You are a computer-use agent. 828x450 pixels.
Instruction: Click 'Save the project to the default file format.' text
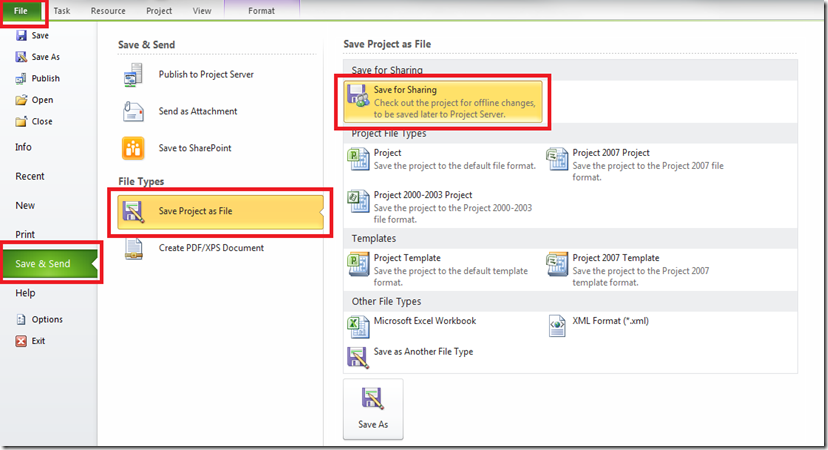pyautogui.click(x=455, y=166)
